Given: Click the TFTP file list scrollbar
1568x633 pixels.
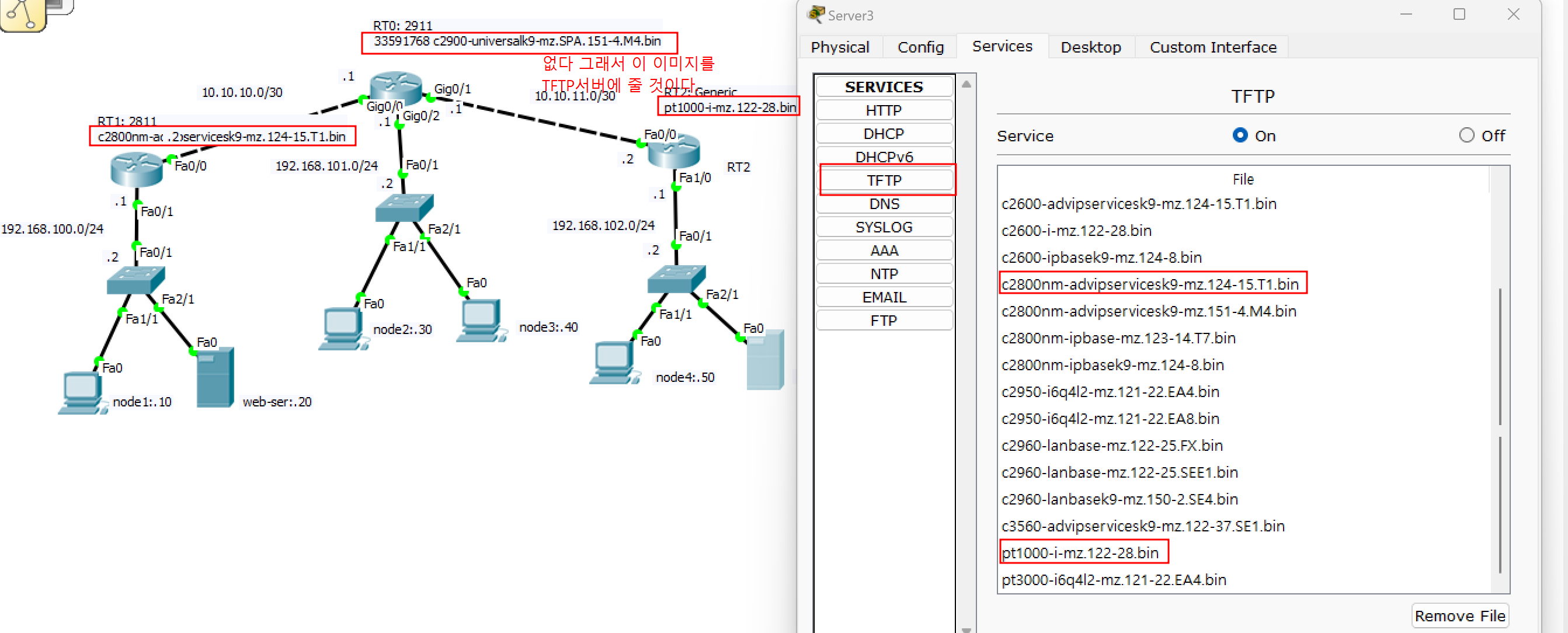Looking at the screenshot, I should 1500,377.
